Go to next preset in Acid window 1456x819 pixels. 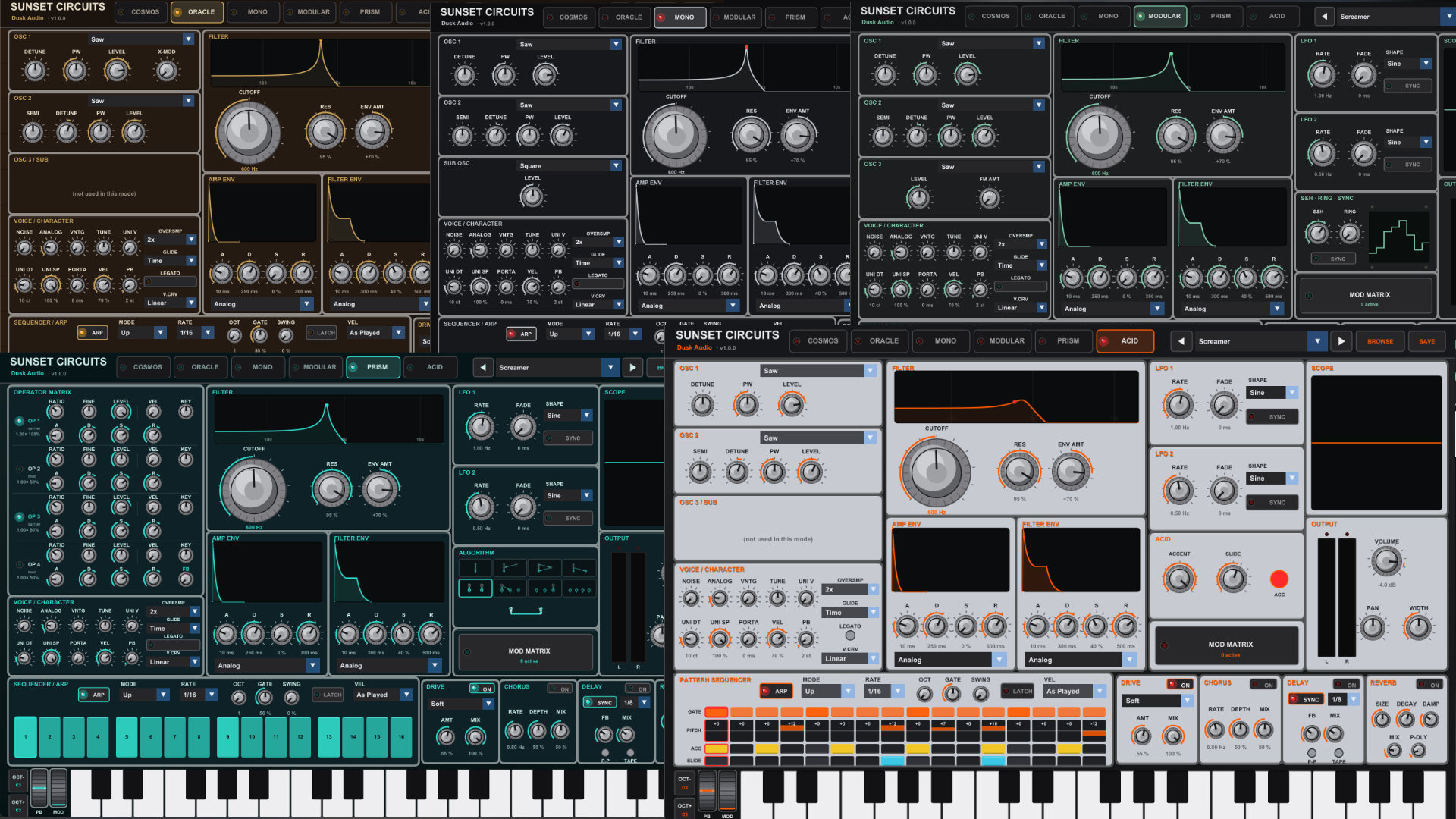coord(1341,341)
